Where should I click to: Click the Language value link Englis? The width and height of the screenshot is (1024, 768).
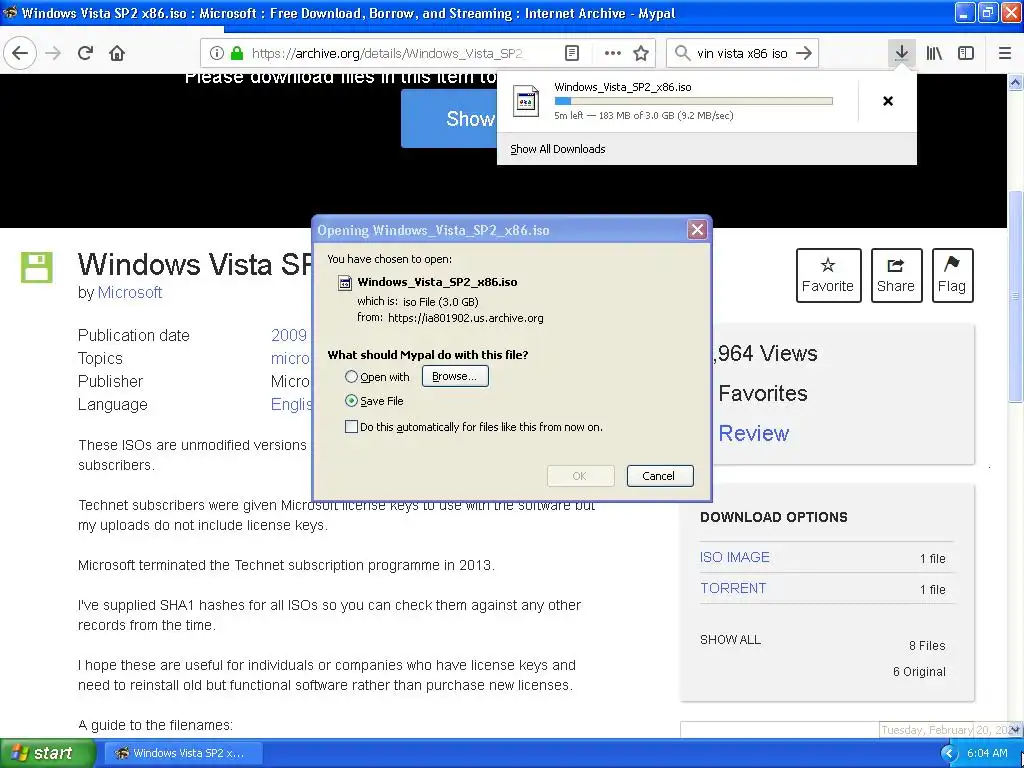[x=291, y=404]
